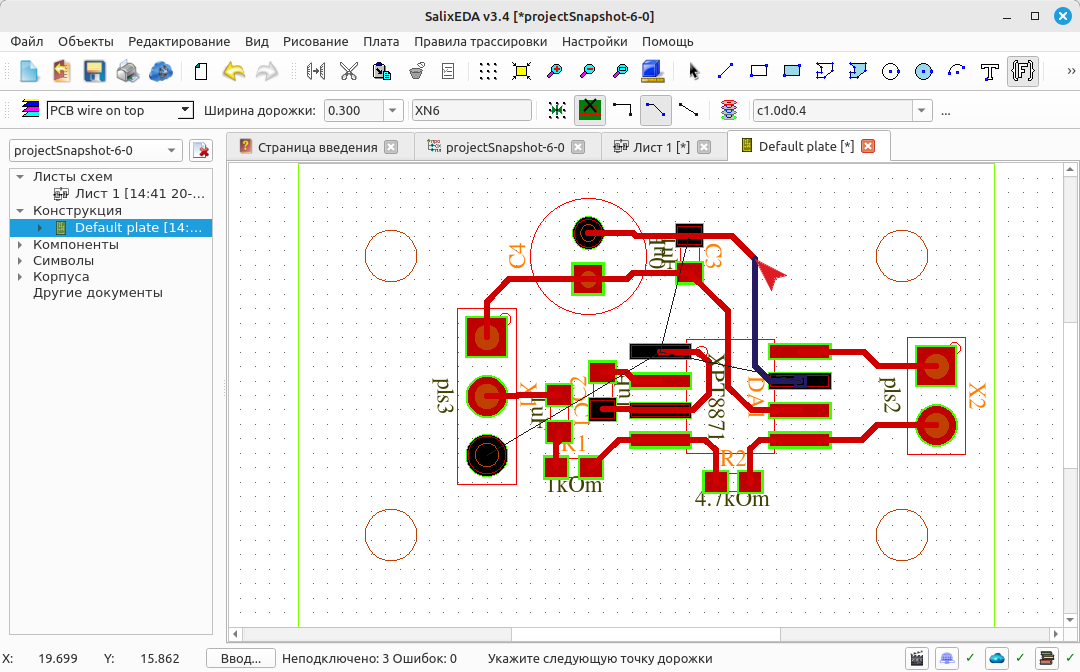Switch to the Страница введения tab
The image size is (1080, 672).
tap(318, 147)
